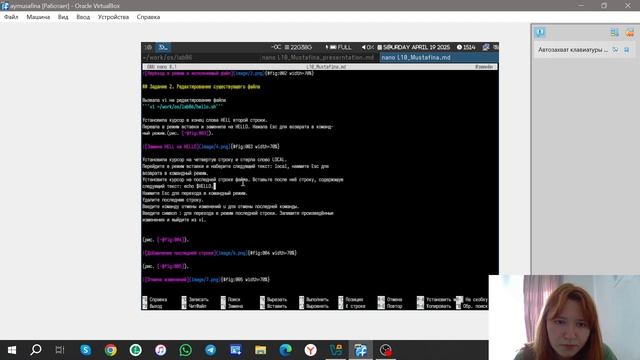Click the Позиция shortcut in the nano footer
The image size is (640, 360).
point(351,299)
